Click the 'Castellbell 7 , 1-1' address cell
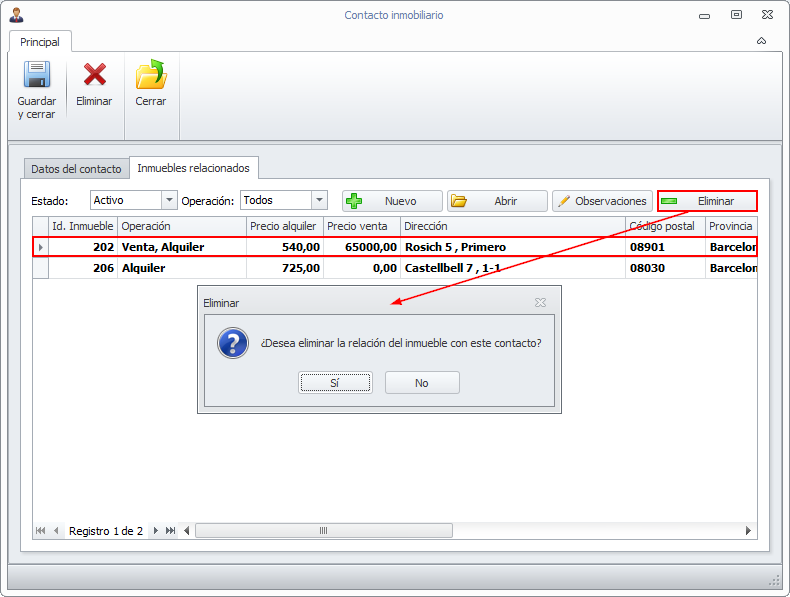 click(513, 268)
